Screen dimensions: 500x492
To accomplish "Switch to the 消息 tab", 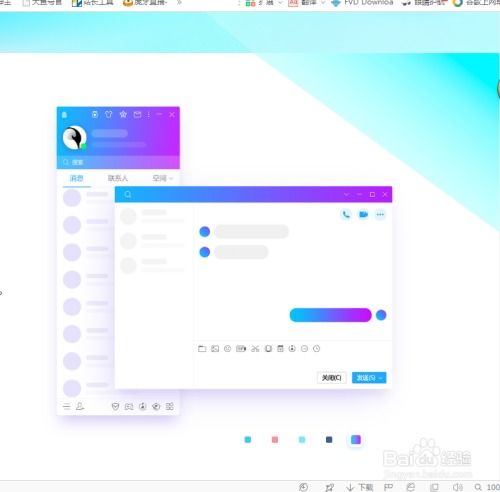I will [76, 178].
